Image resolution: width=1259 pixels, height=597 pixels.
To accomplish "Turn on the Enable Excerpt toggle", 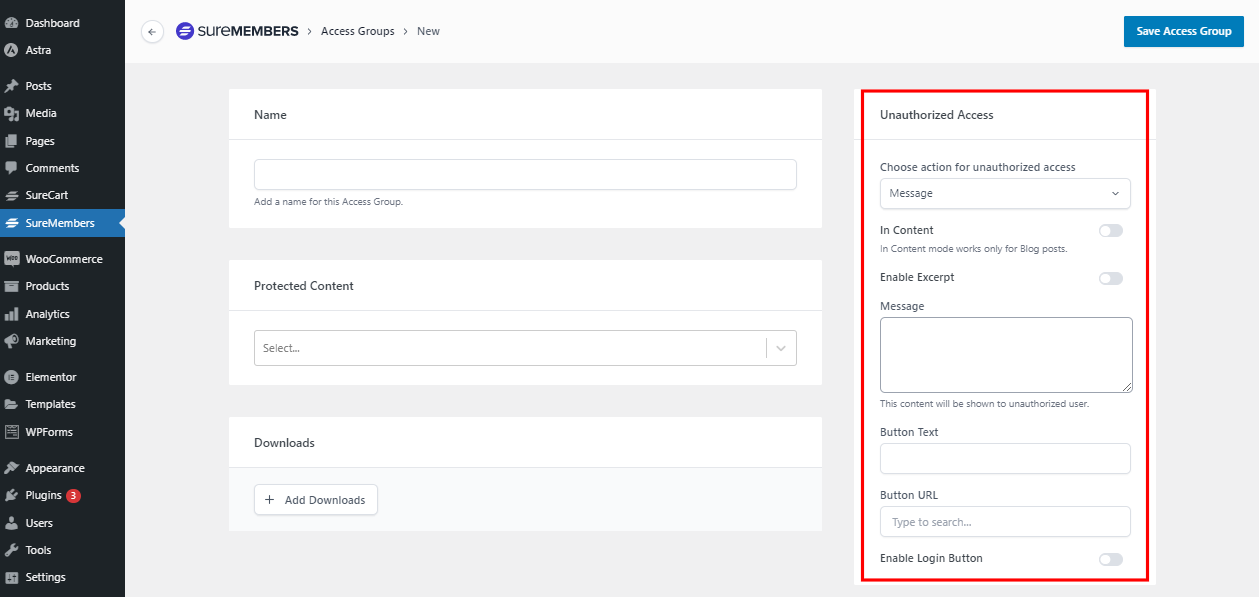I will (x=1110, y=278).
